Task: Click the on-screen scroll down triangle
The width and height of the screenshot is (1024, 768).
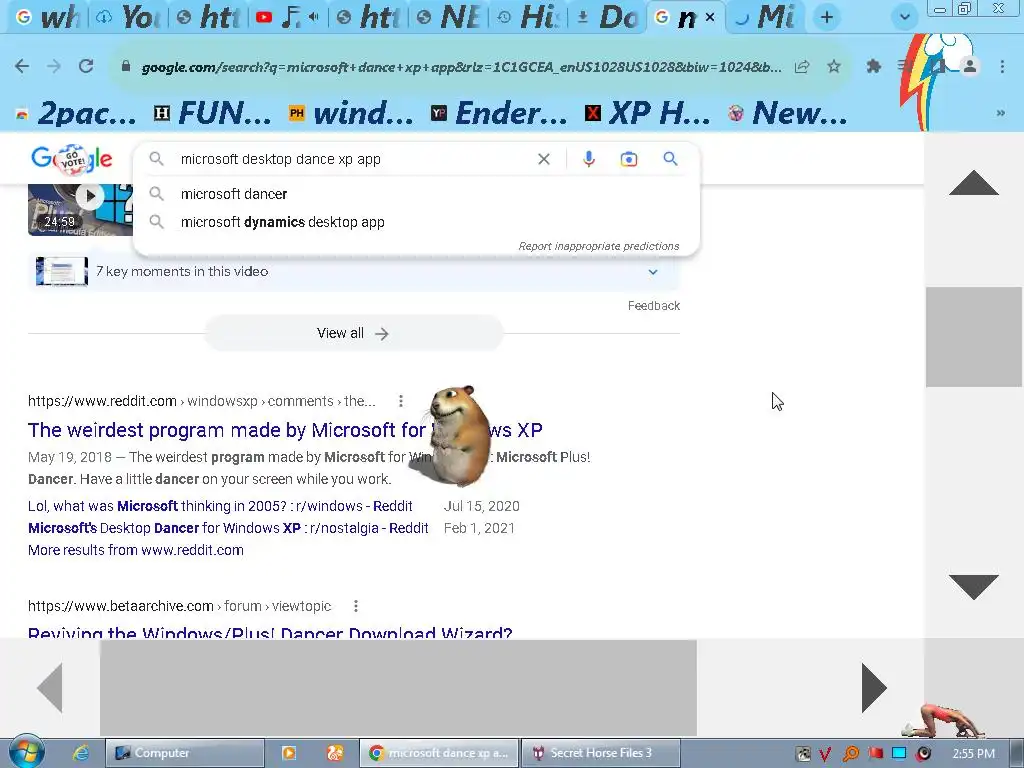Action: (x=973, y=586)
